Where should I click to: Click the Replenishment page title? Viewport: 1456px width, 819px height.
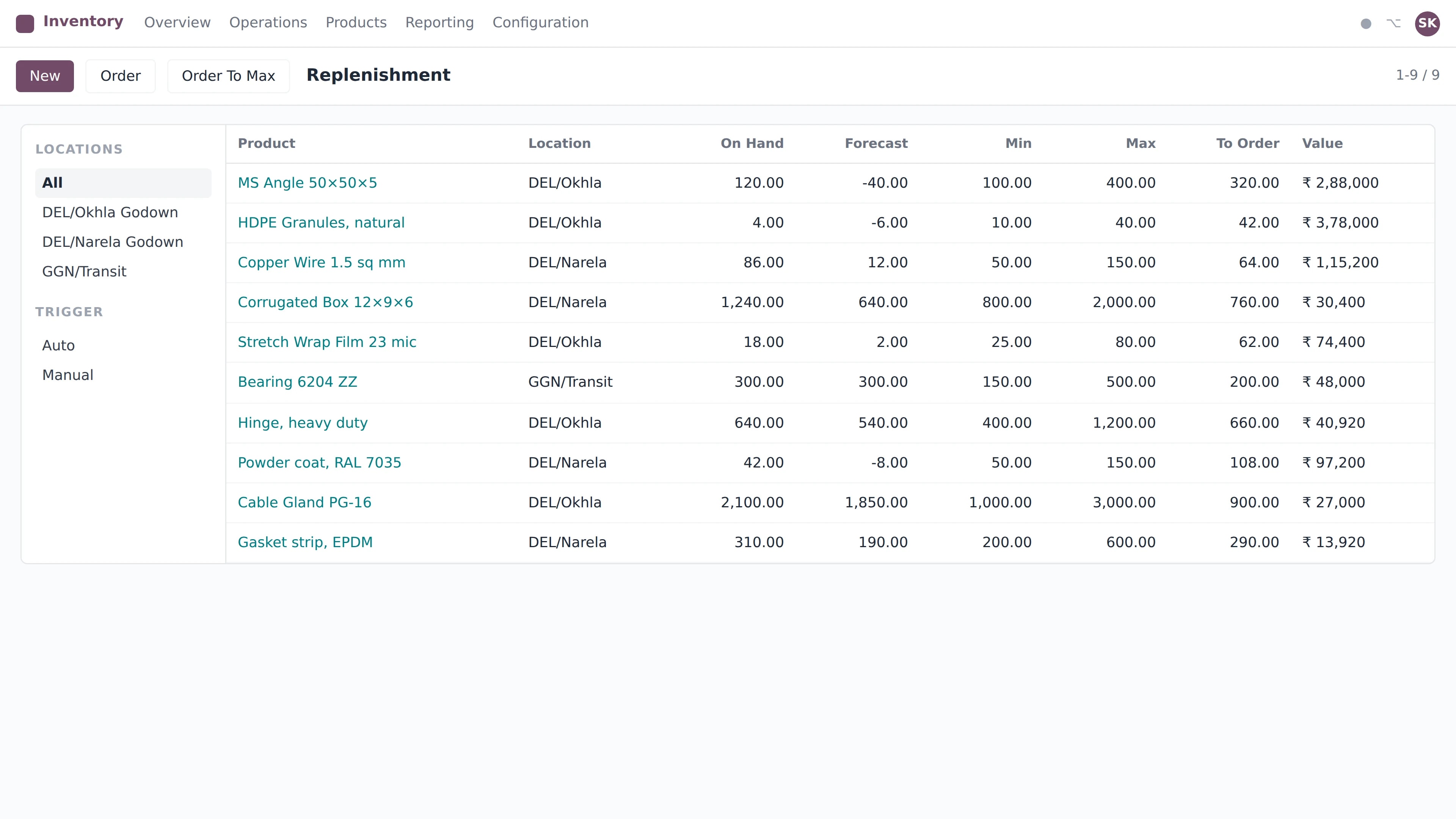pyautogui.click(x=378, y=75)
